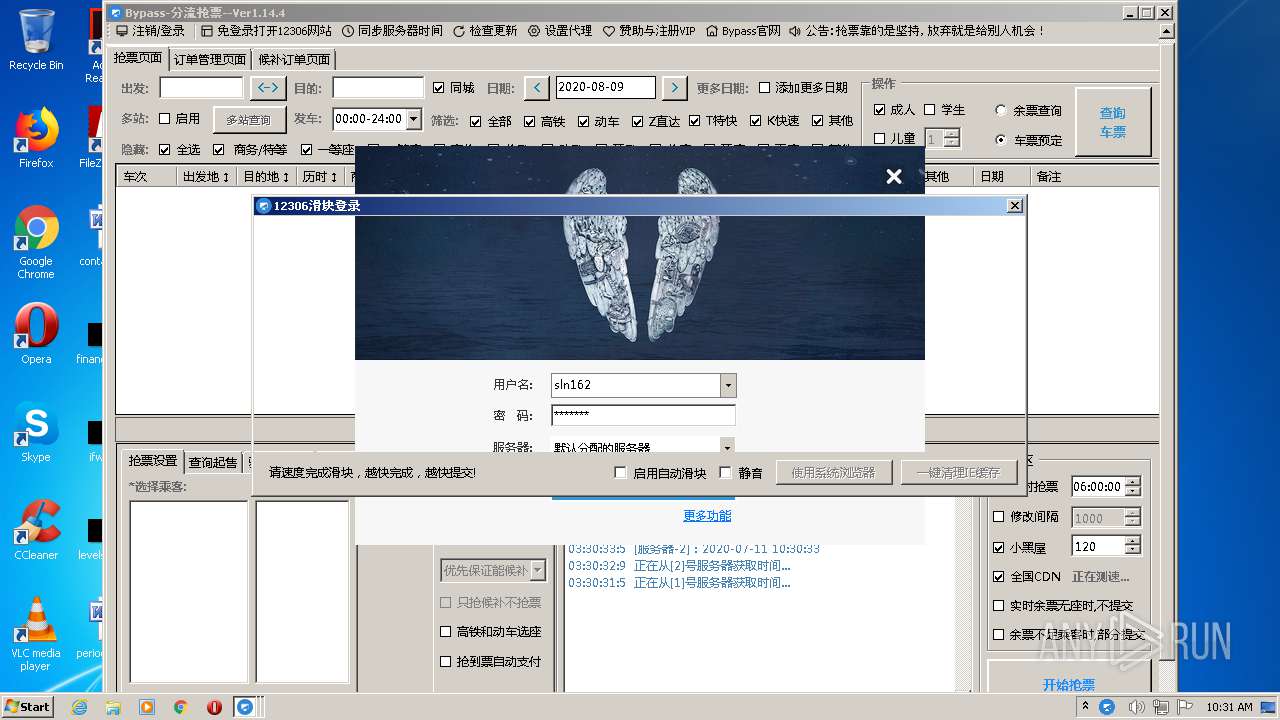Close the login overlay with white X
This screenshot has width=1280, height=720.
point(894,176)
